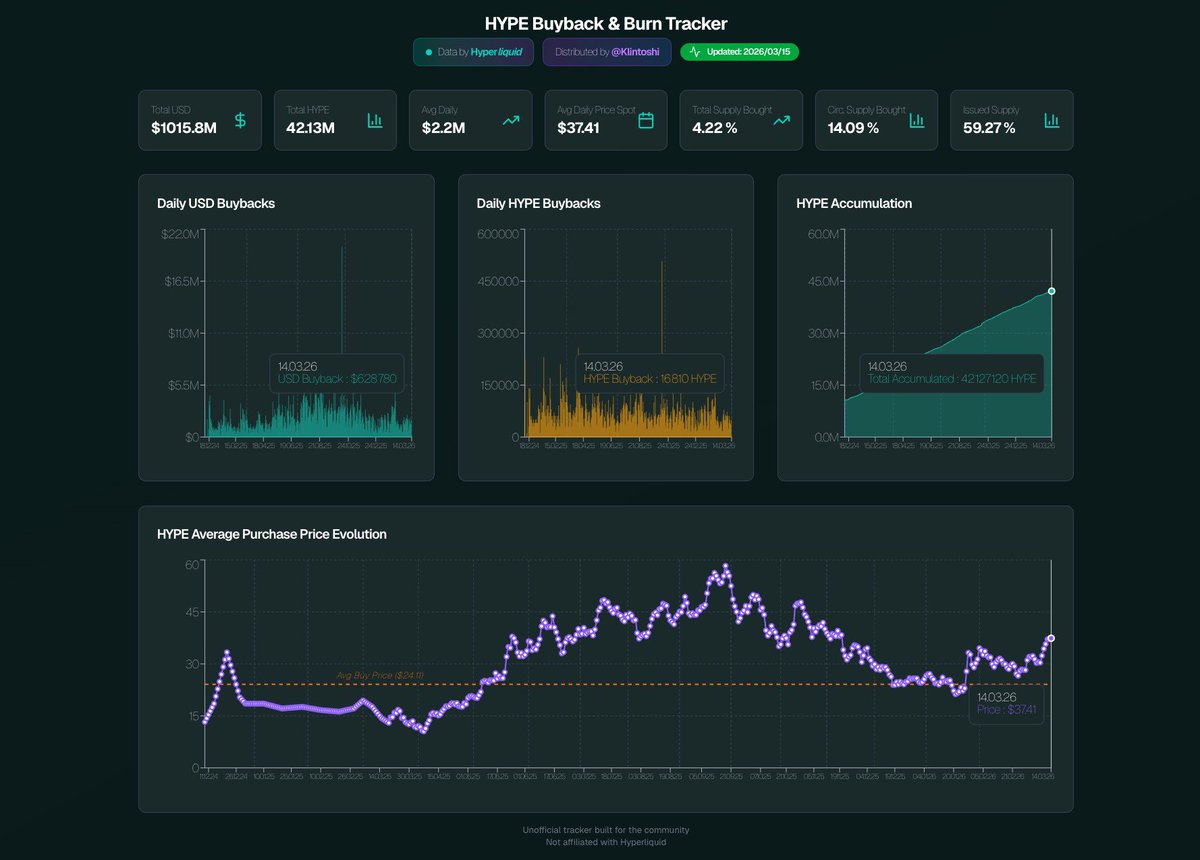
Task: Click the $16.5M y-axis label
Action: point(183,282)
